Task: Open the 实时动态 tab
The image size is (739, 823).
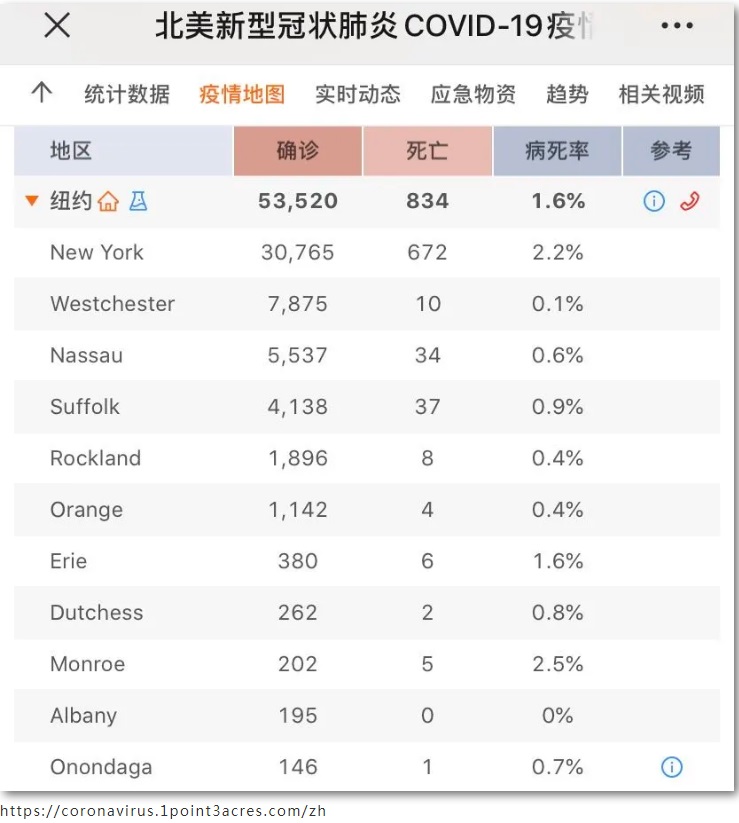Action: point(357,94)
